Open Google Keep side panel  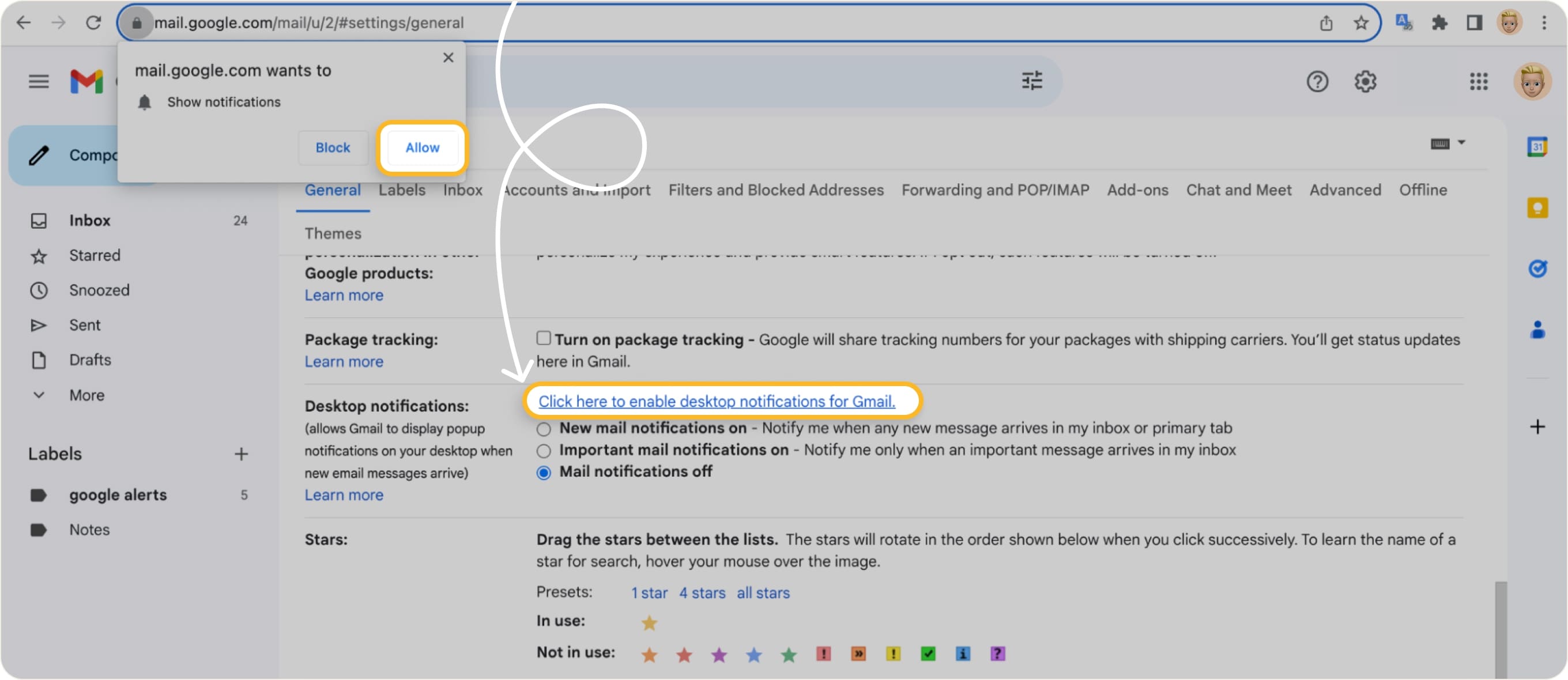point(1539,208)
